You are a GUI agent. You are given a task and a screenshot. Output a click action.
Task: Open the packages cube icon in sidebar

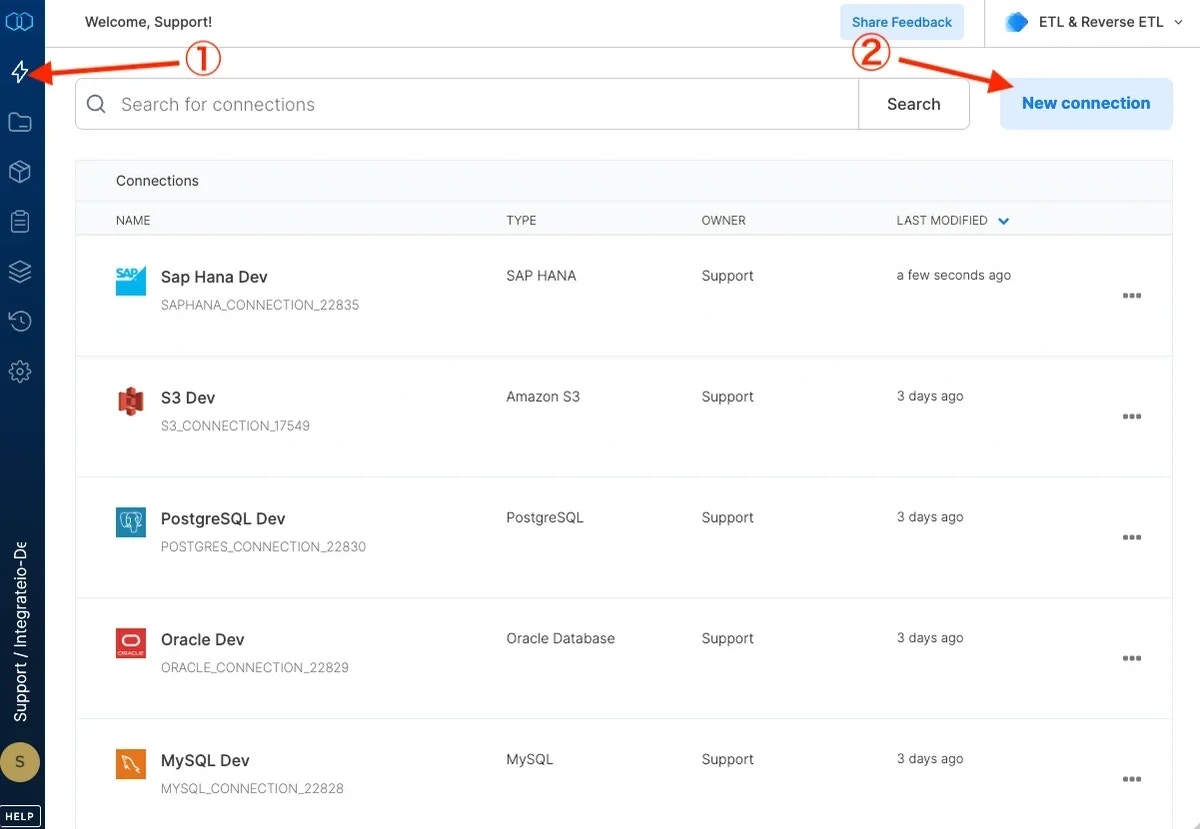[x=20, y=172]
